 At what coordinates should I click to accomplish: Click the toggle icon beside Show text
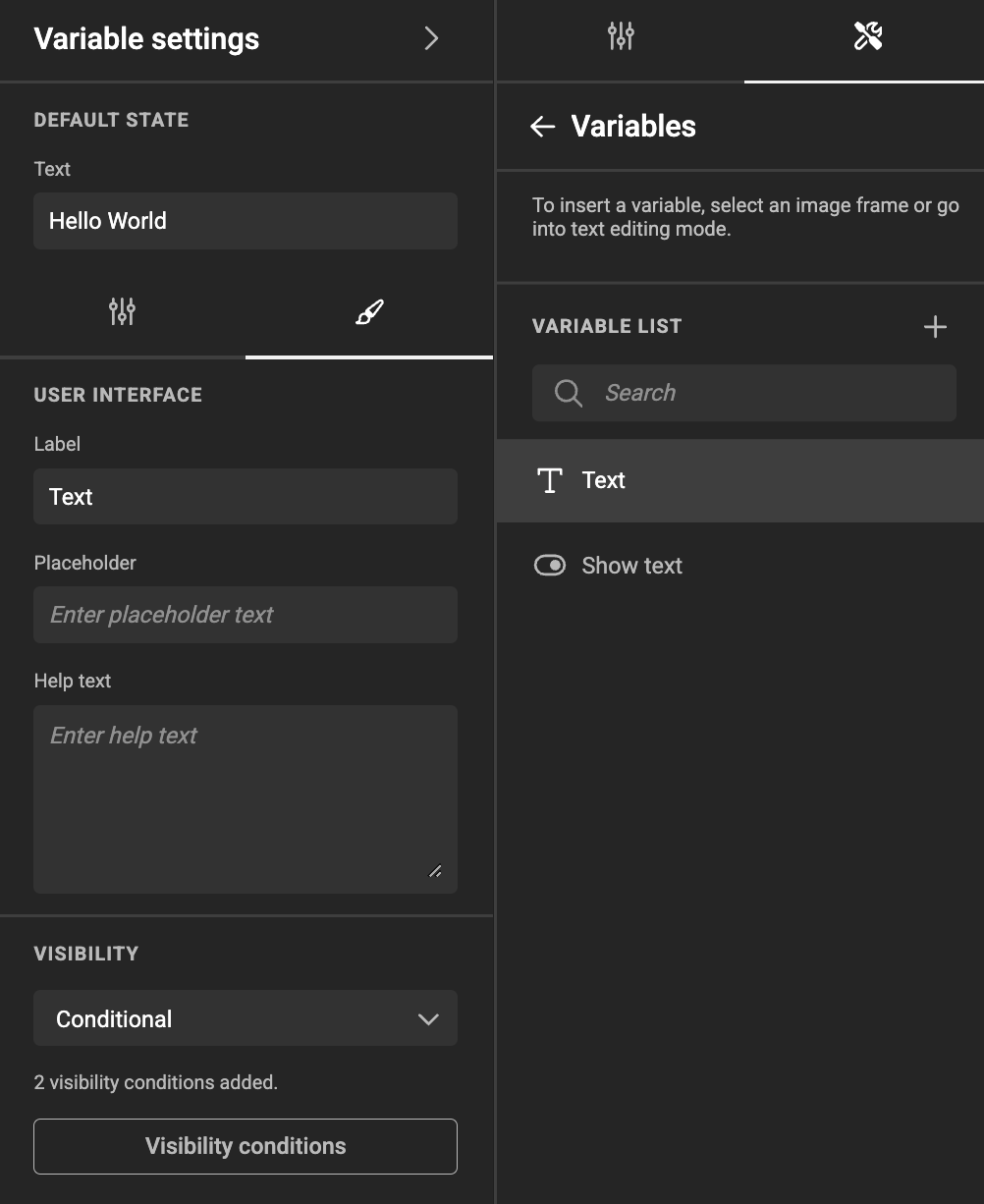[x=549, y=566]
